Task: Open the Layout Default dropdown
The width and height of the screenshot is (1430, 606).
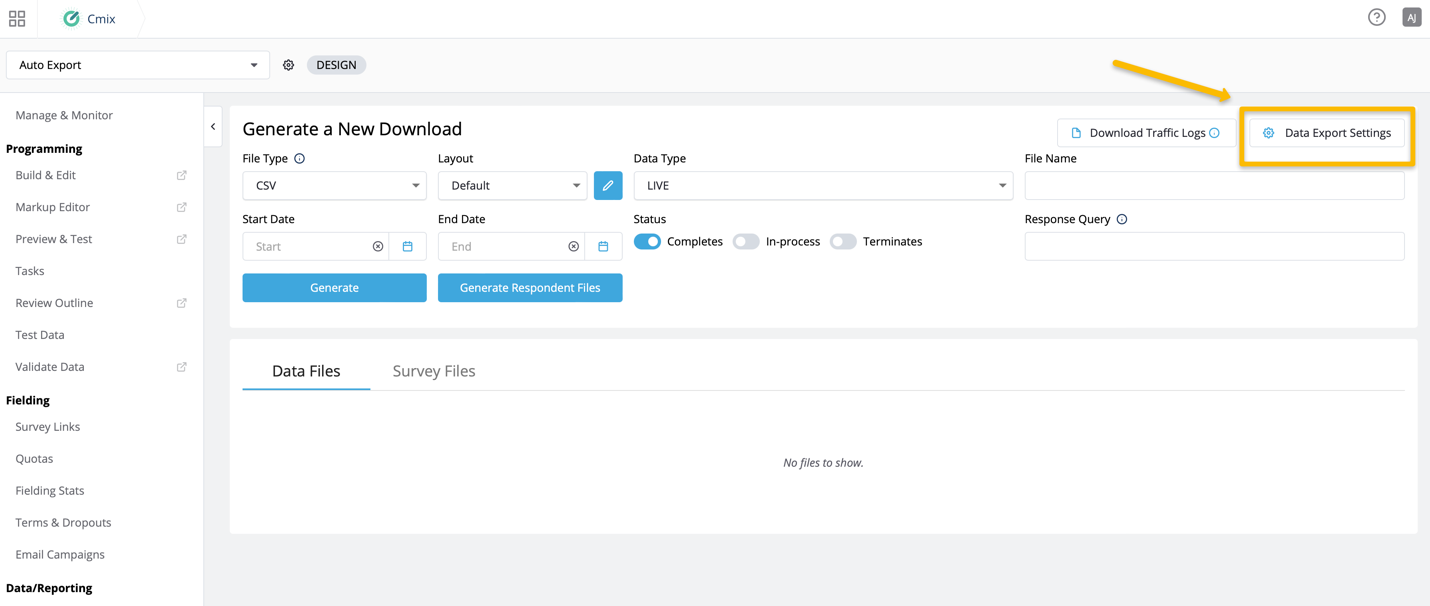Action: click(513, 186)
